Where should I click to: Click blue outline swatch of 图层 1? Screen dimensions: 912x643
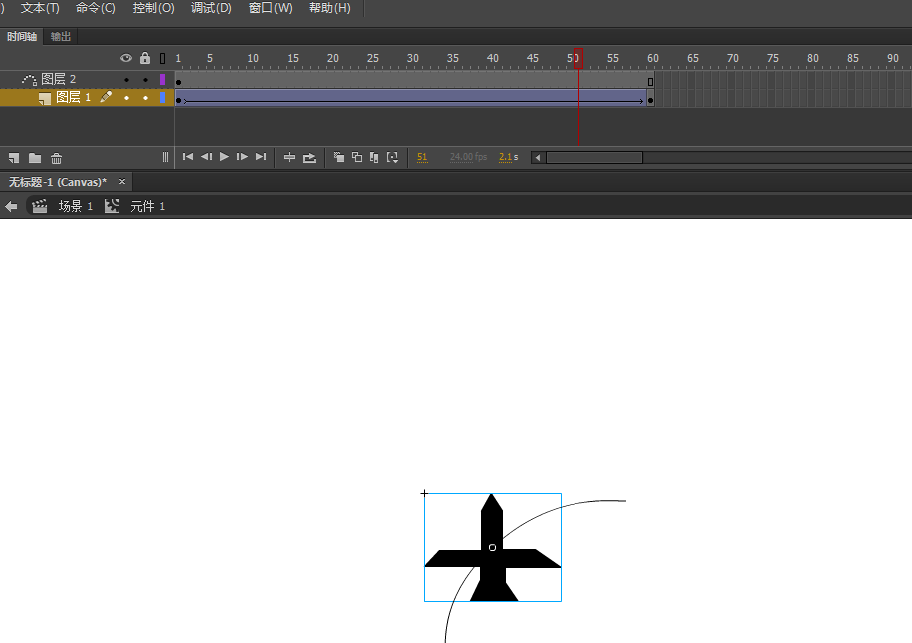pyautogui.click(x=162, y=97)
